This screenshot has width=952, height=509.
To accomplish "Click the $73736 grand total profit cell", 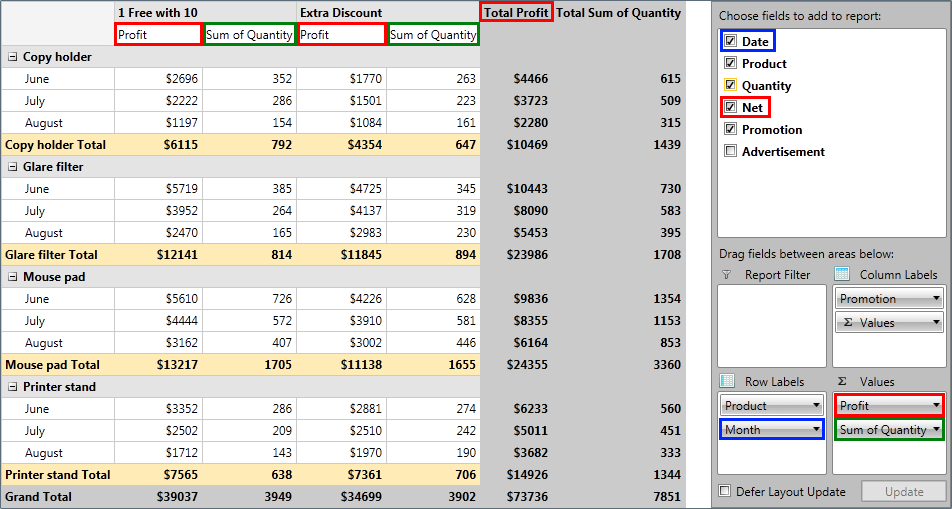I will tap(527, 497).
